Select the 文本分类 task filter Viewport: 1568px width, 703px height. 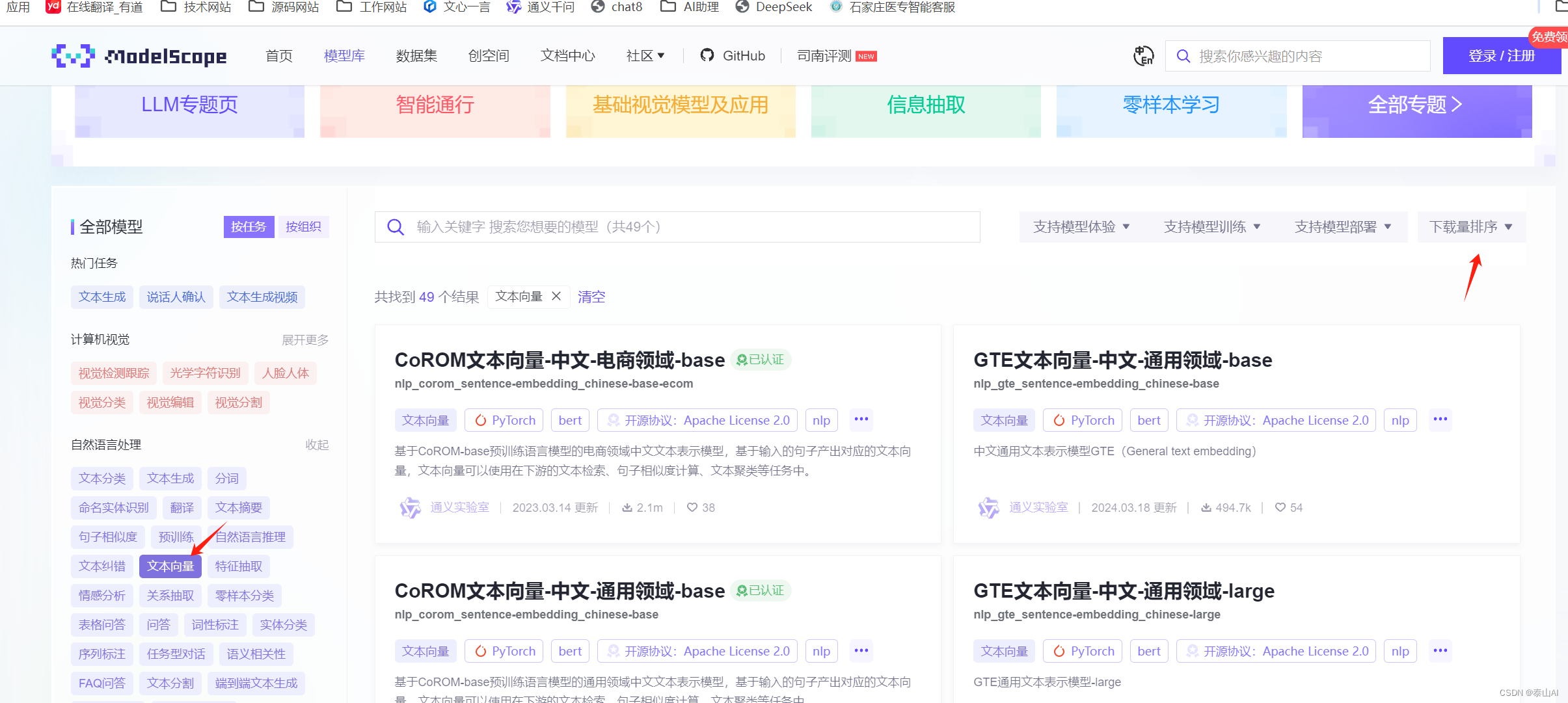pos(102,478)
